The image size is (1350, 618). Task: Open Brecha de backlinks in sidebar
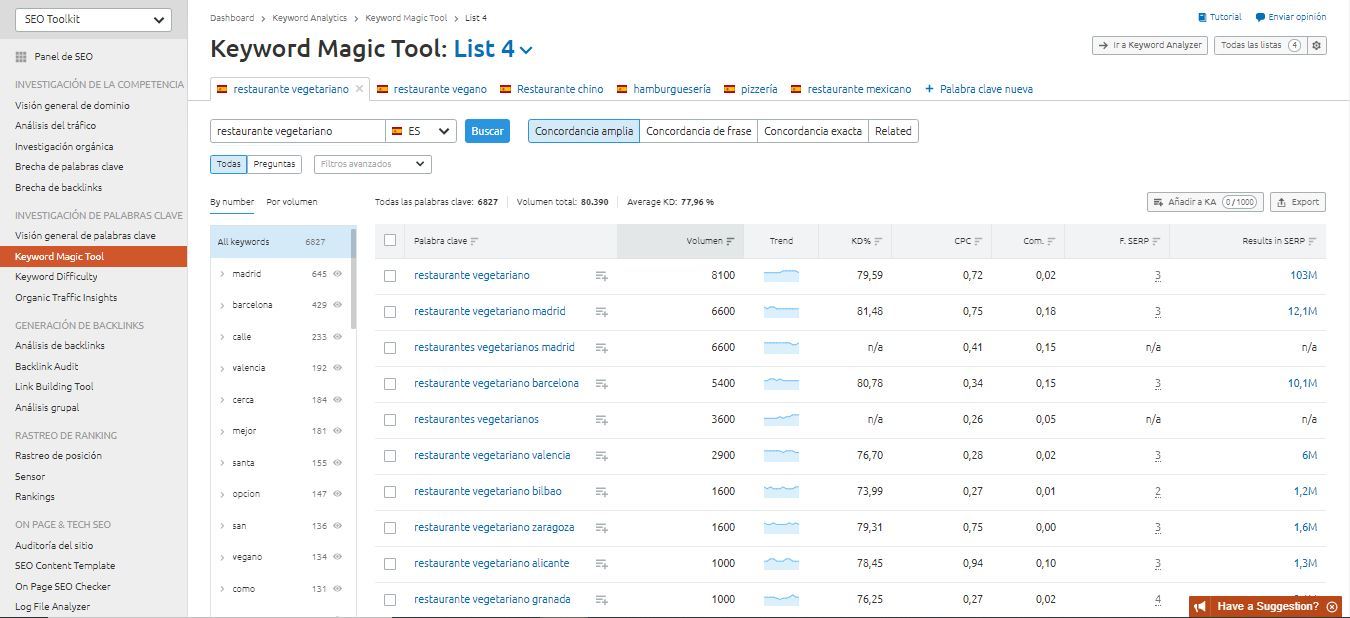tap(58, 187)
